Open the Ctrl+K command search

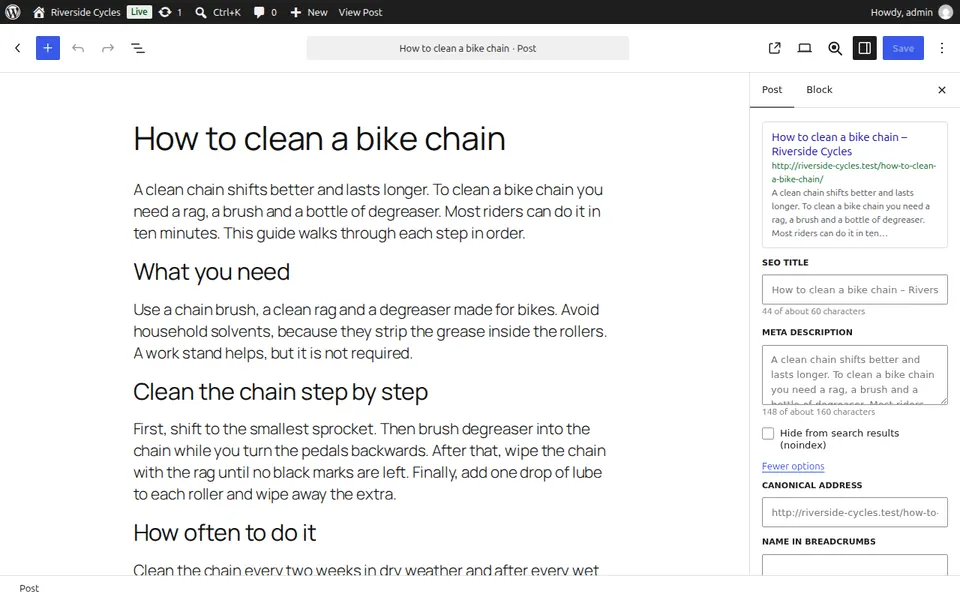coord(218,12)
